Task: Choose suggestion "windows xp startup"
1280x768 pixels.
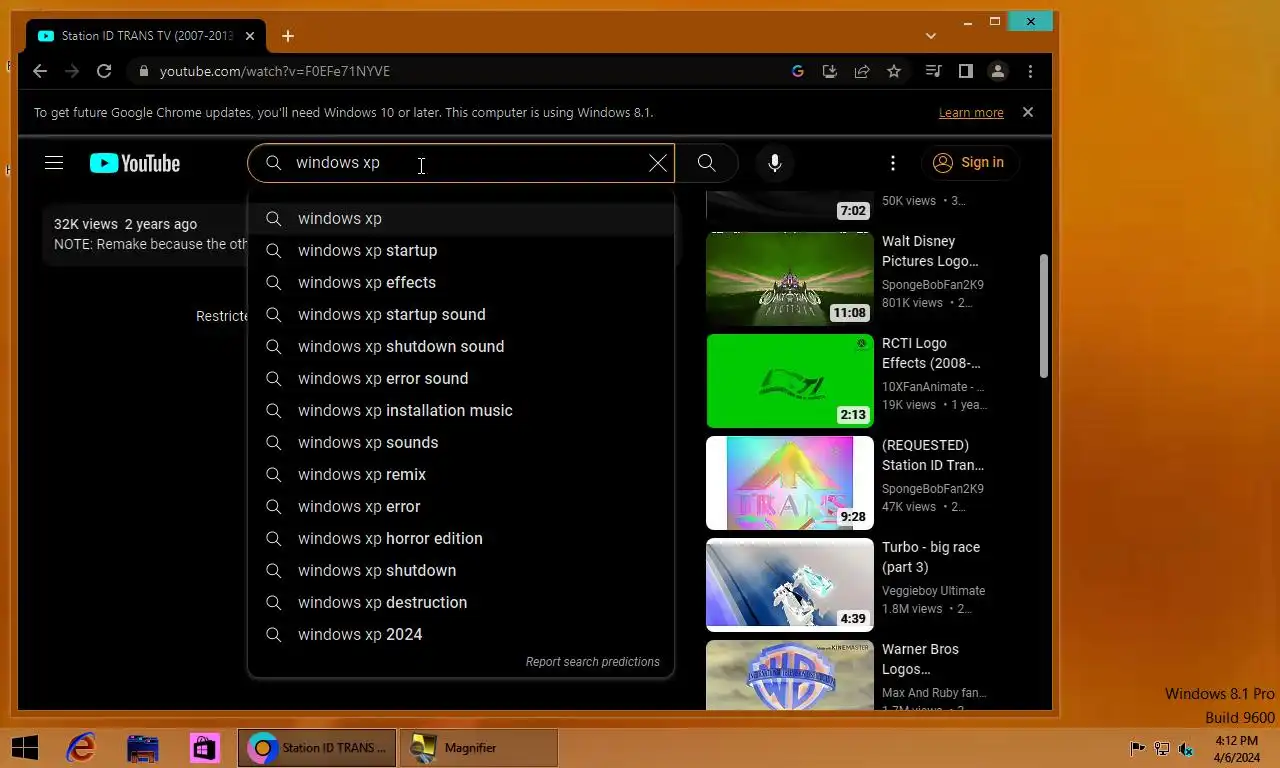Action: 460,250
